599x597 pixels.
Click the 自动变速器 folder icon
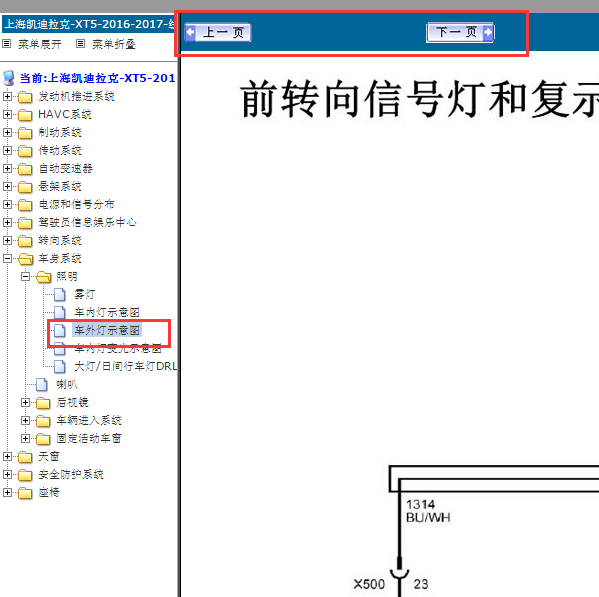coord(25,169)
